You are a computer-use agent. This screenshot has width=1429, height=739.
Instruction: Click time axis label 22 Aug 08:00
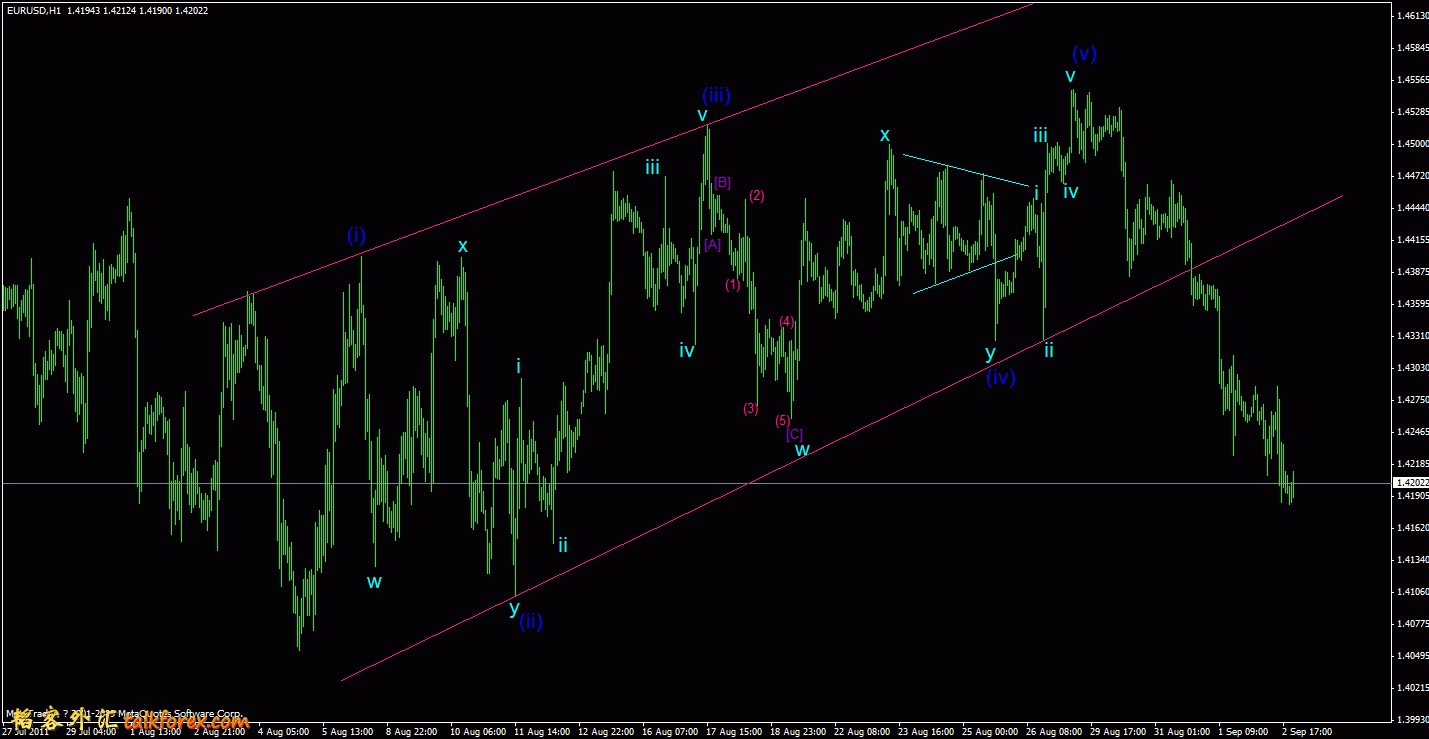(x=862, y=731)
